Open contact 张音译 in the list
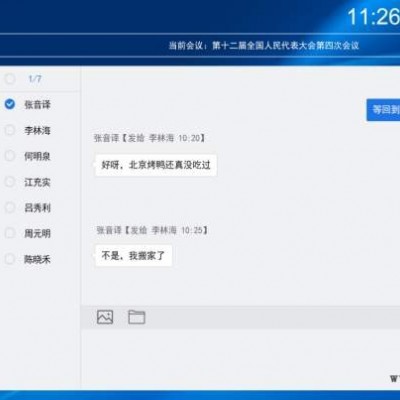The image size is (400, 400). pos(37,105)
